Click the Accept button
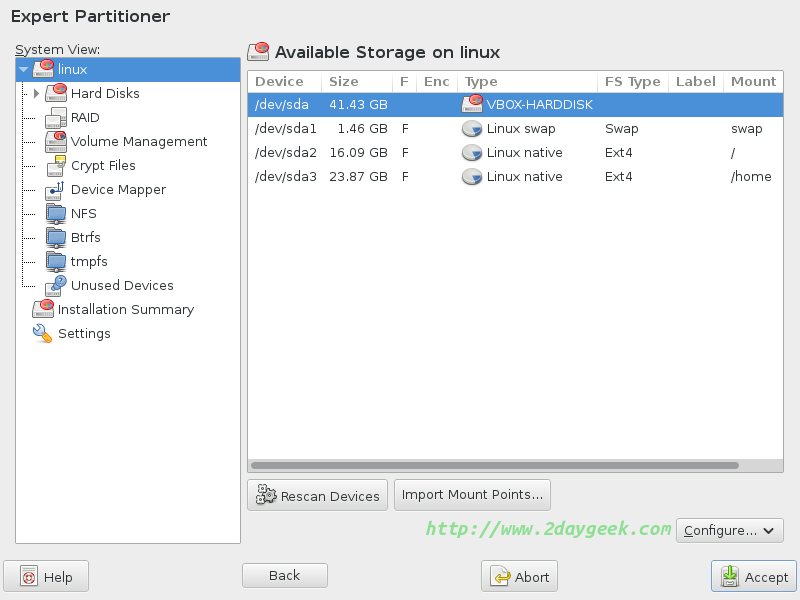800x600 pixels. coord(754,577)
